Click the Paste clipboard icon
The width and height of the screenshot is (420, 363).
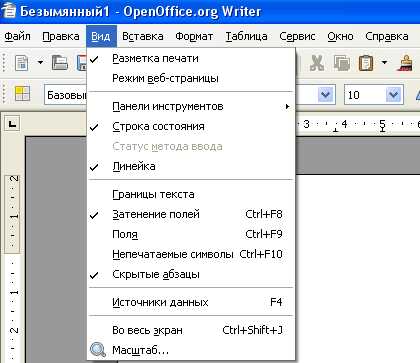coord(366,63)
